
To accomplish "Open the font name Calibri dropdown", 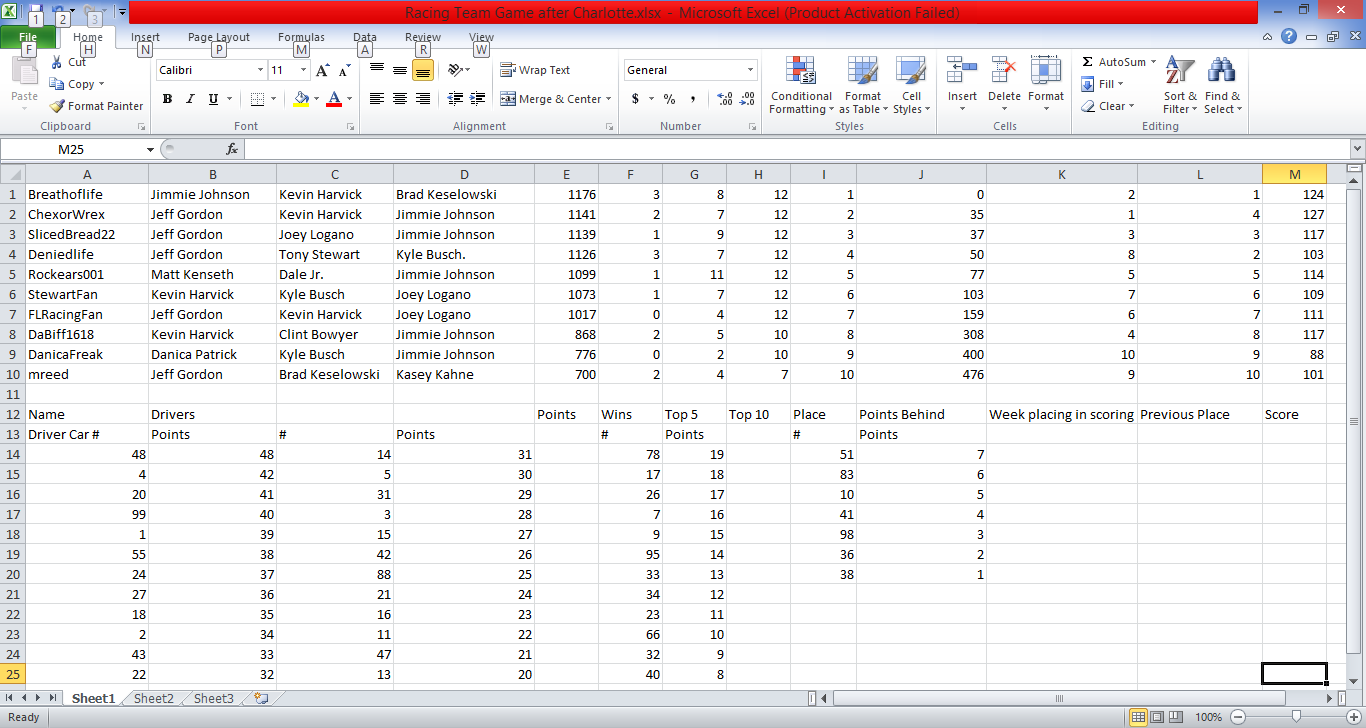I will 260,70.
